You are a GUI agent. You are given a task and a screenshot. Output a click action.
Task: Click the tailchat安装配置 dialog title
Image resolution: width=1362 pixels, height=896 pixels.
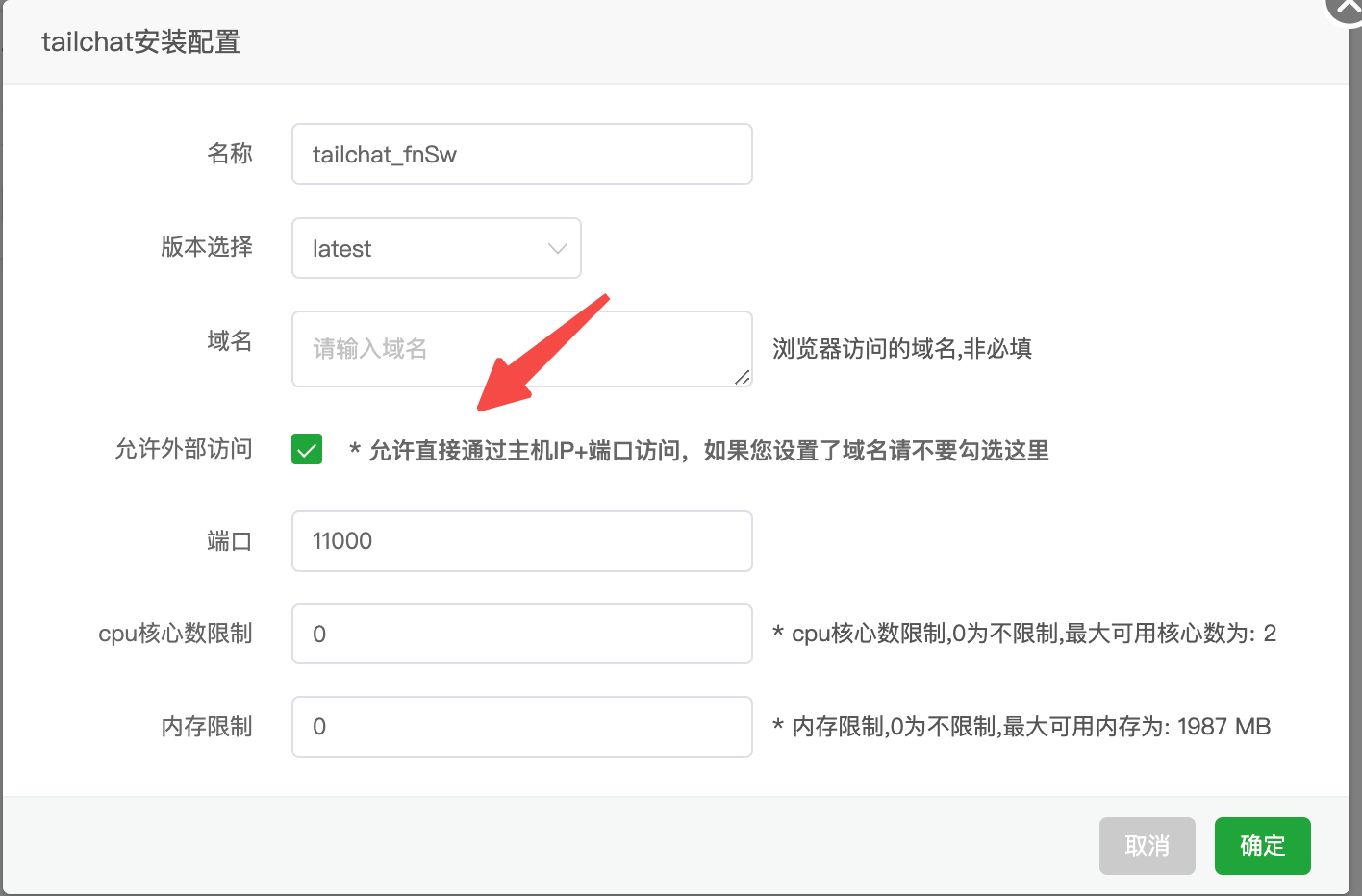point(141,42)
